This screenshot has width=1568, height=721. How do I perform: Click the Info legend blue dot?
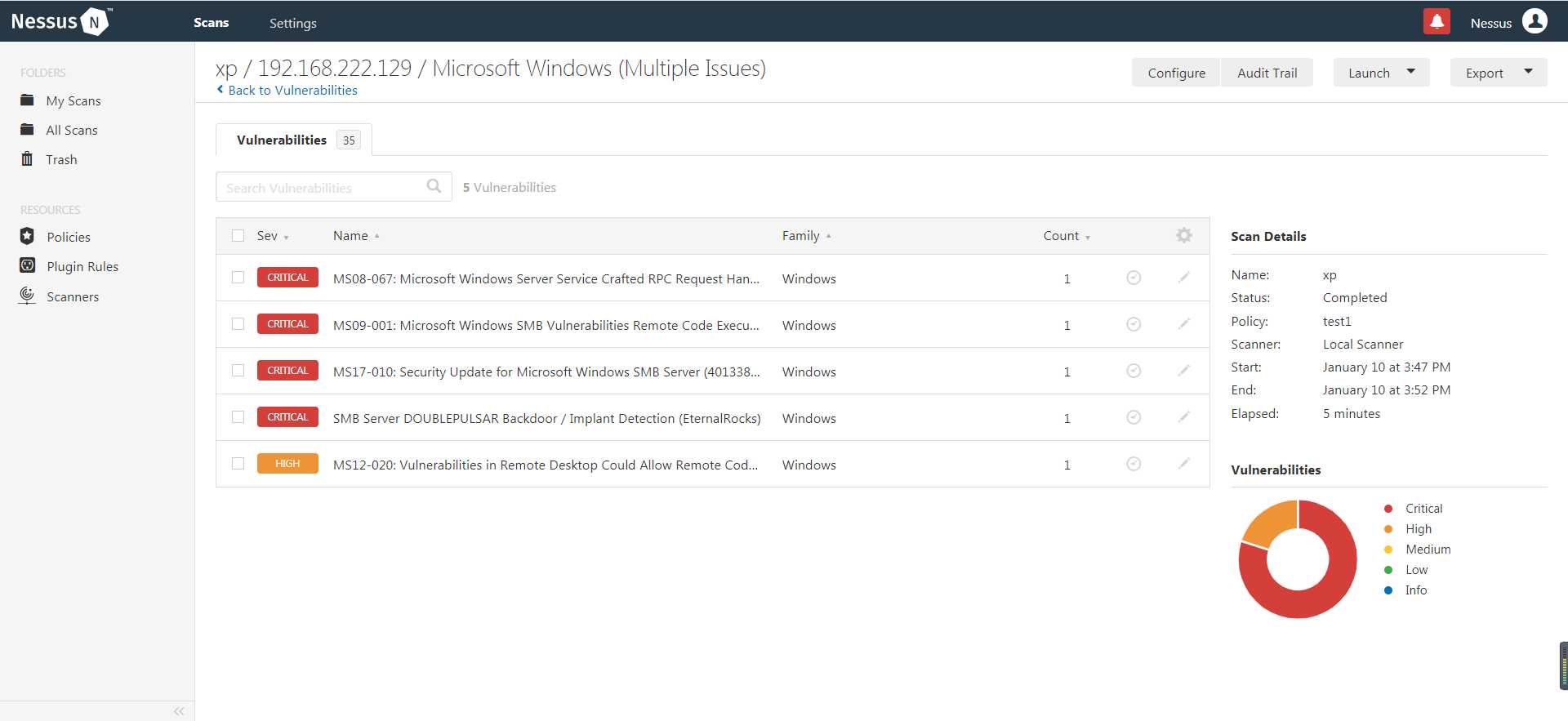(x=1388, y=590)
